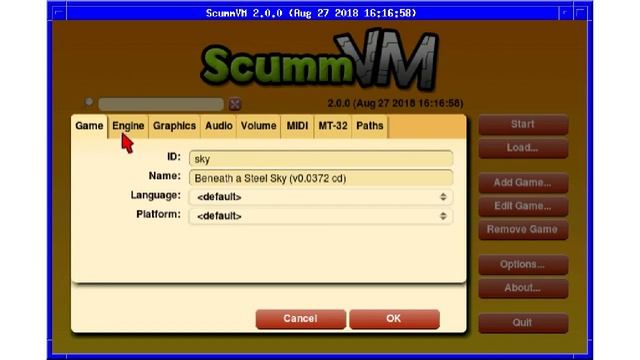Open the MIDI tab
Screen dimensions: 640x360
297,126
